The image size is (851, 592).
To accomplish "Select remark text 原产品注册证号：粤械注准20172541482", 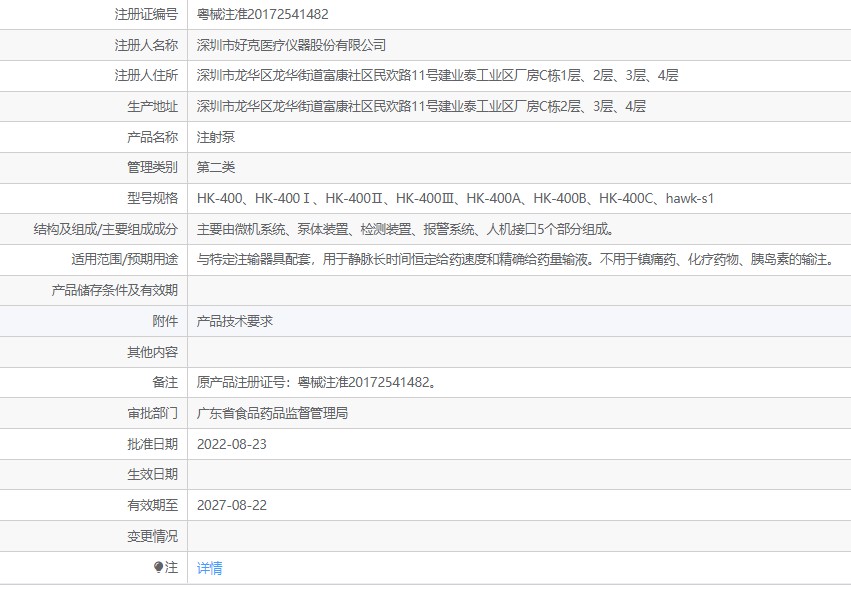I will point(317,383).
